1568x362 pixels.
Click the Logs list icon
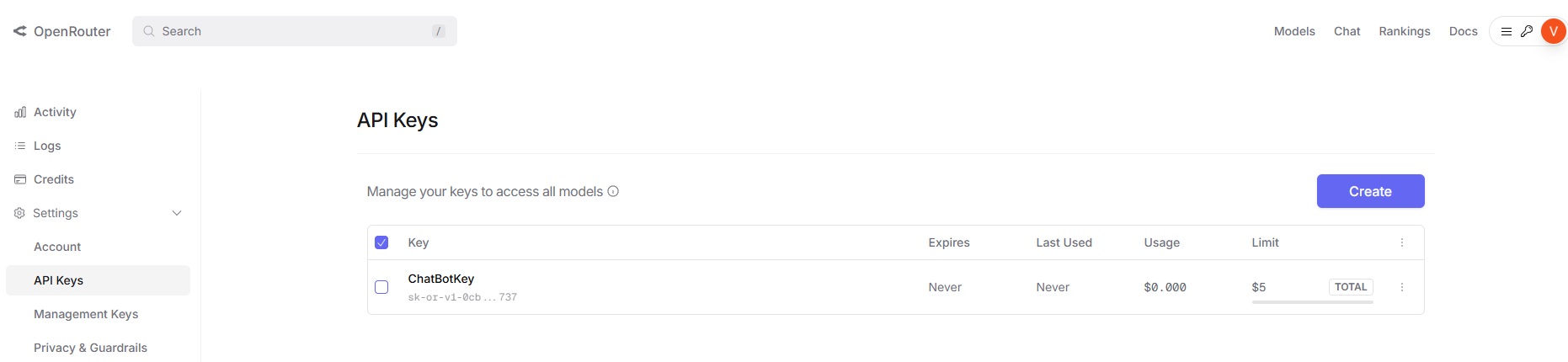pos(20,146)
